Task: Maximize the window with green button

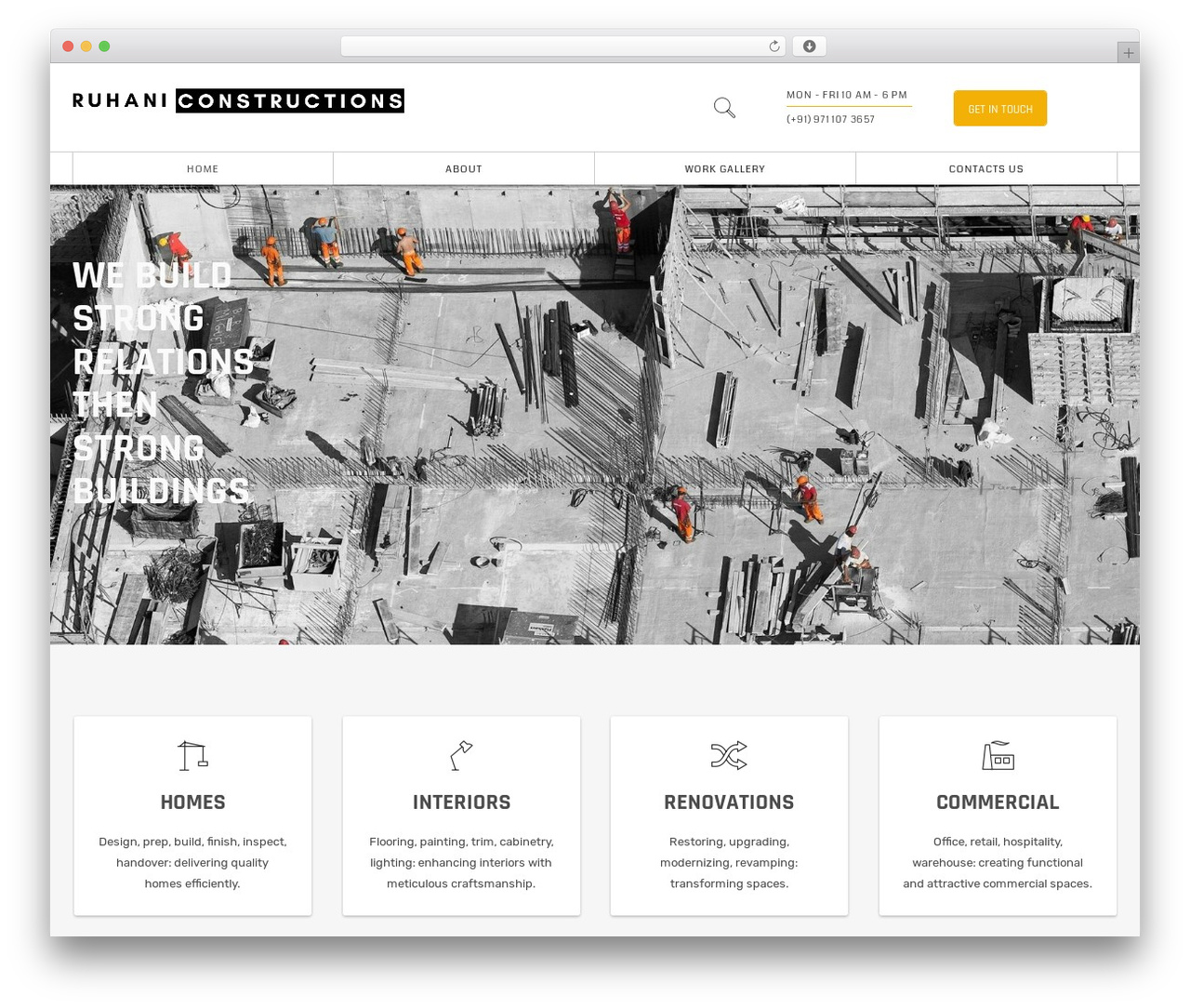Action: [x=104, y=46]
